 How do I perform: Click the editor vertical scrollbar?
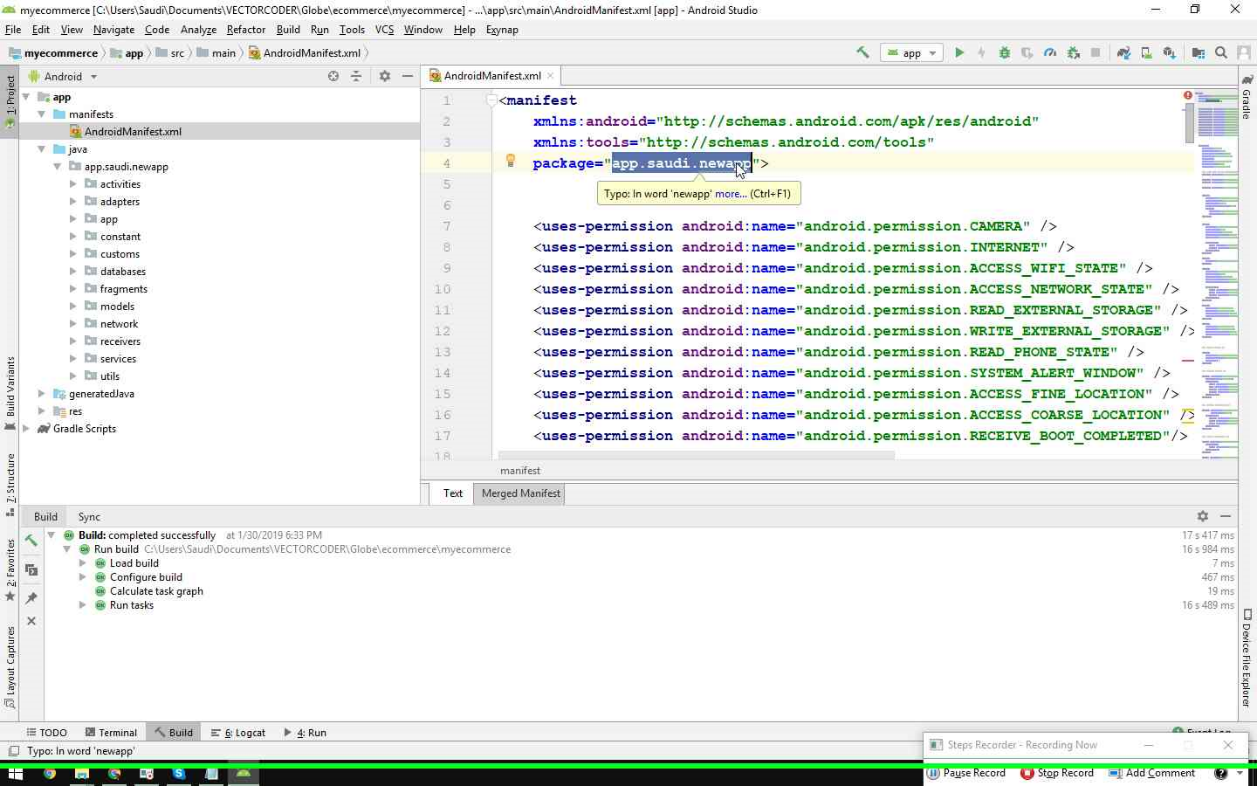tap(1189, 123)
